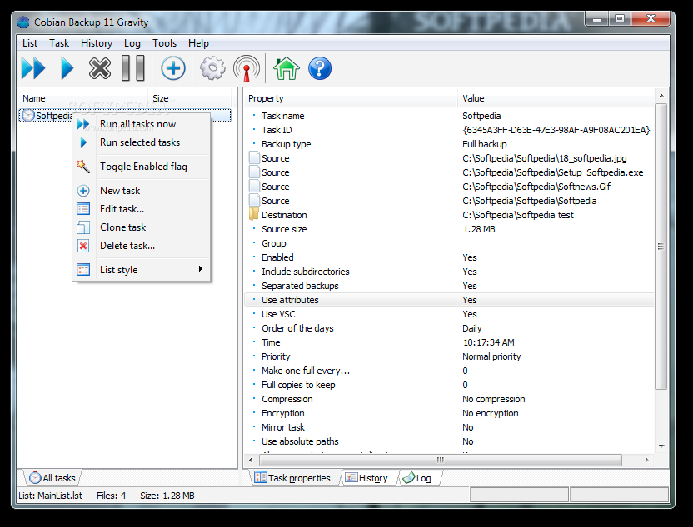Choose Run all tasks now from context menu

point(142,124)
